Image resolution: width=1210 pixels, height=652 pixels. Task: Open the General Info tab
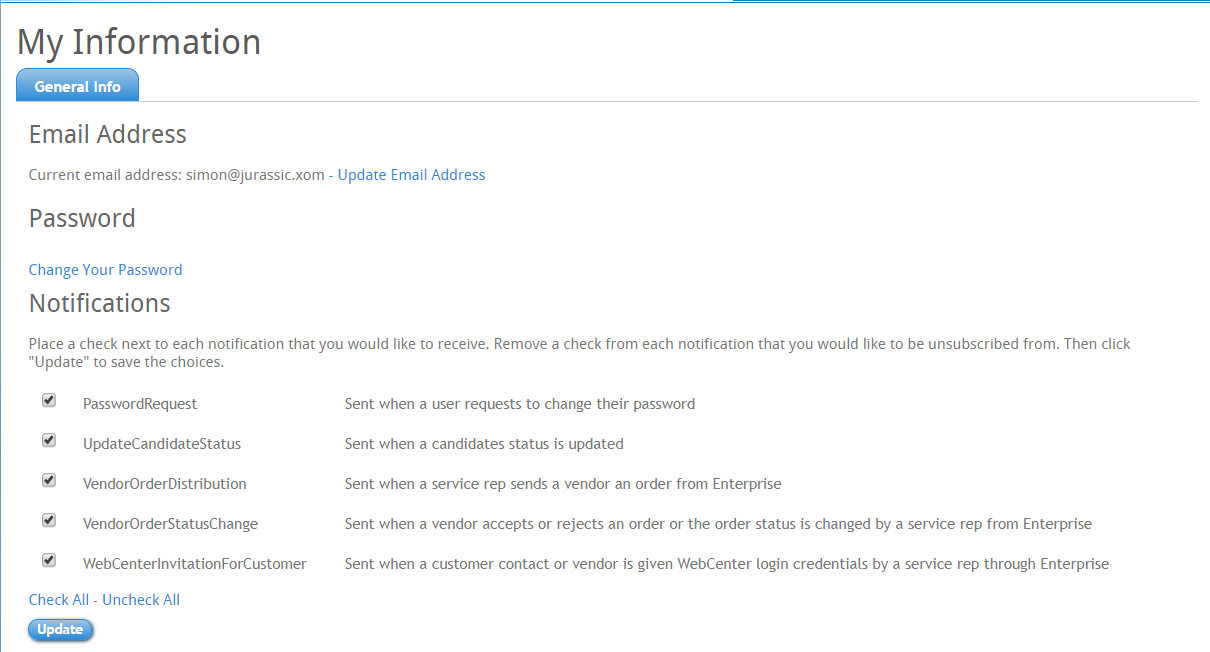pos(77,87)
